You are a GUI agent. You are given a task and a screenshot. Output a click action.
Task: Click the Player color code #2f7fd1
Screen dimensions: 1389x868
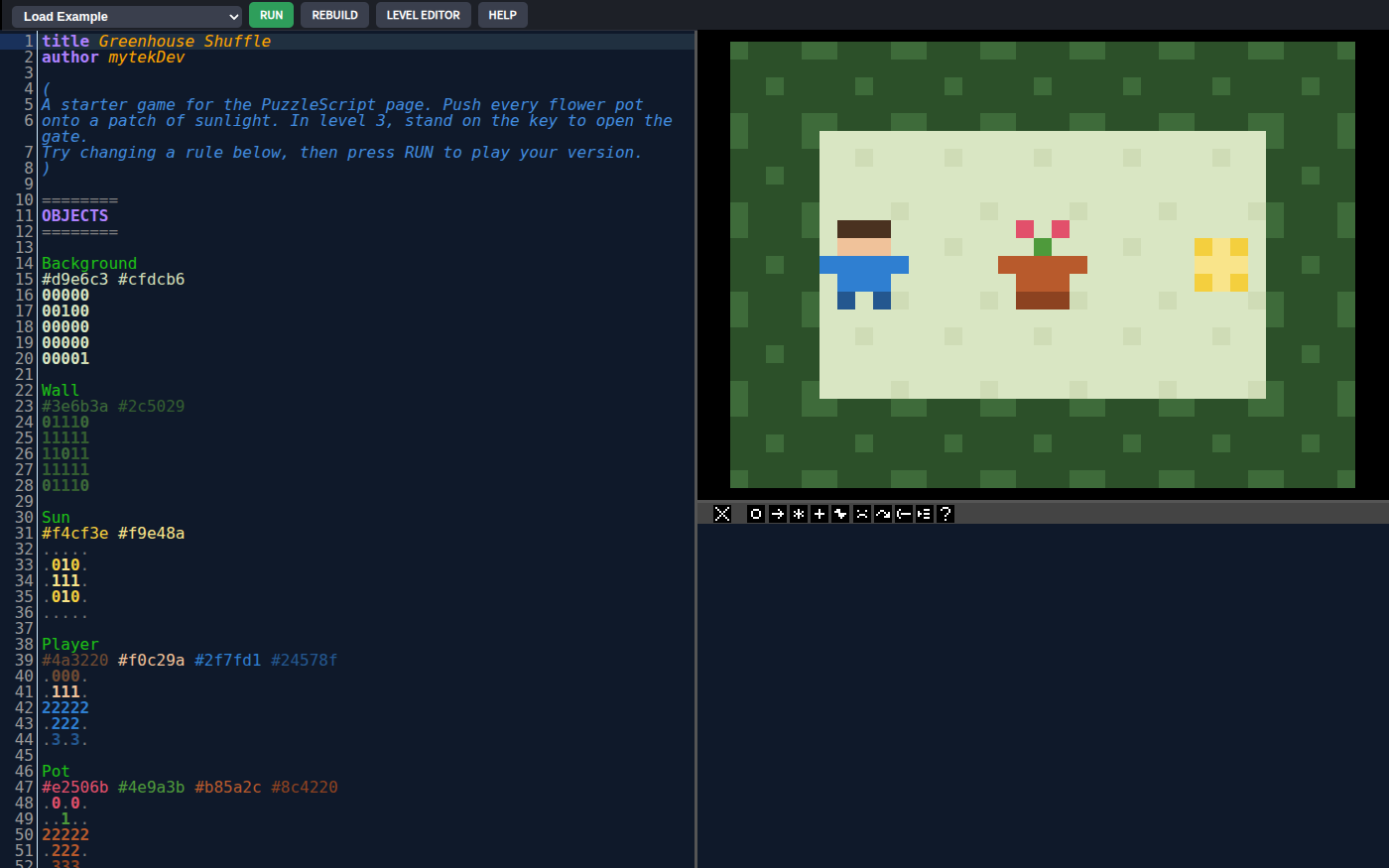tap(228, 660)
